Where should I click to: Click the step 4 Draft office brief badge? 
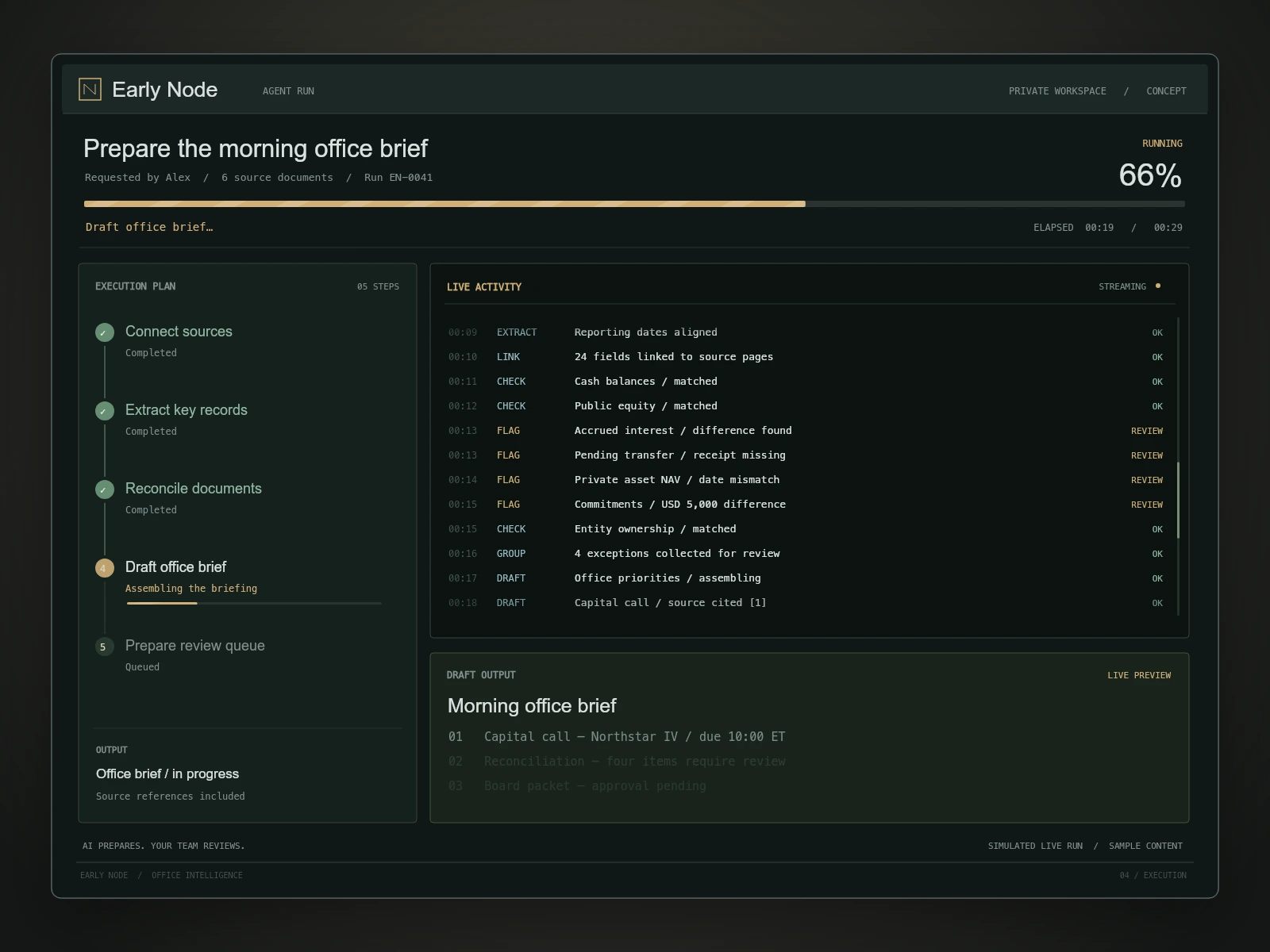pyautogui.click(x=105, y=568)
